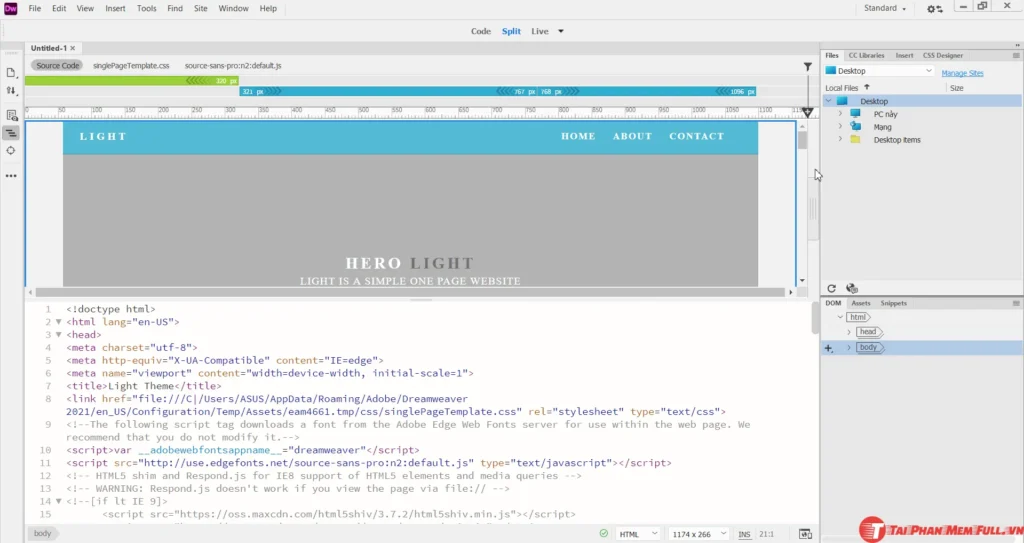The width and height of the screenshot is (1024, 543).
Task: Expand the Mạng tree node
Action: tap(840, 127)
